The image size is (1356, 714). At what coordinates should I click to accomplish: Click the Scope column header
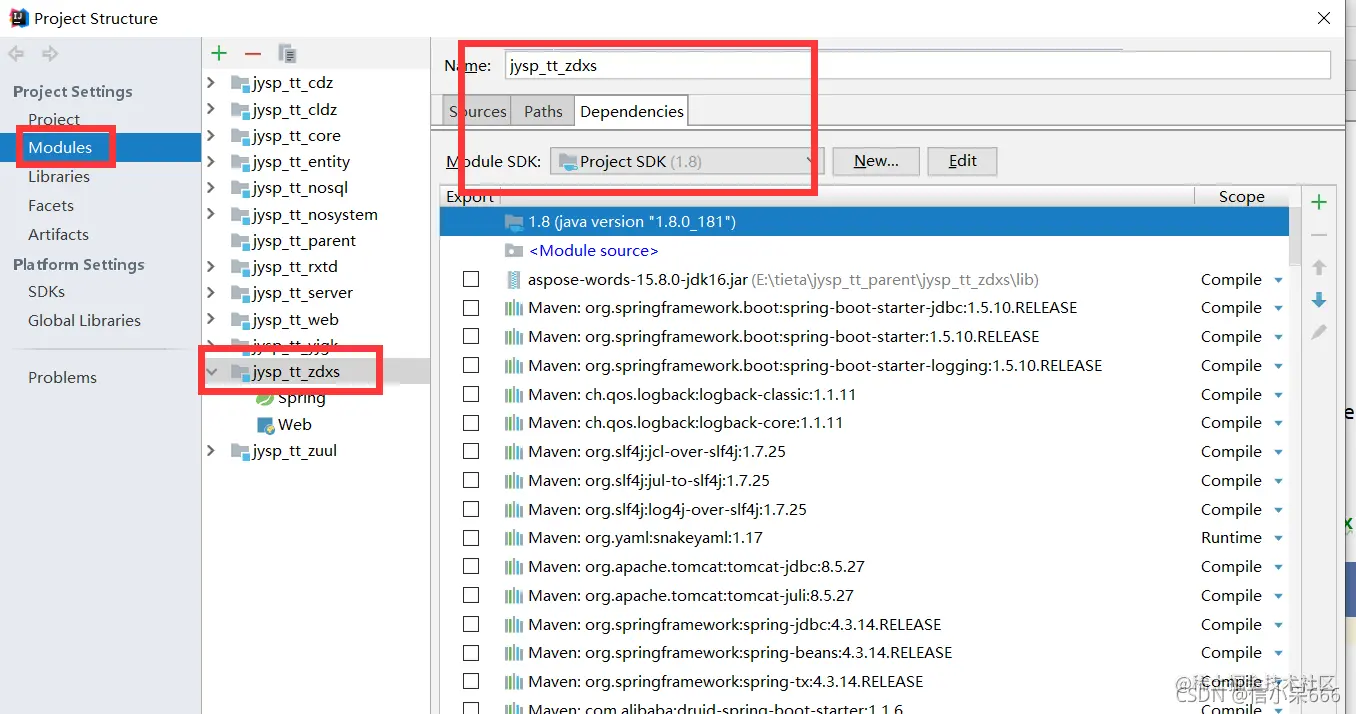click(x=1241, y=197)
